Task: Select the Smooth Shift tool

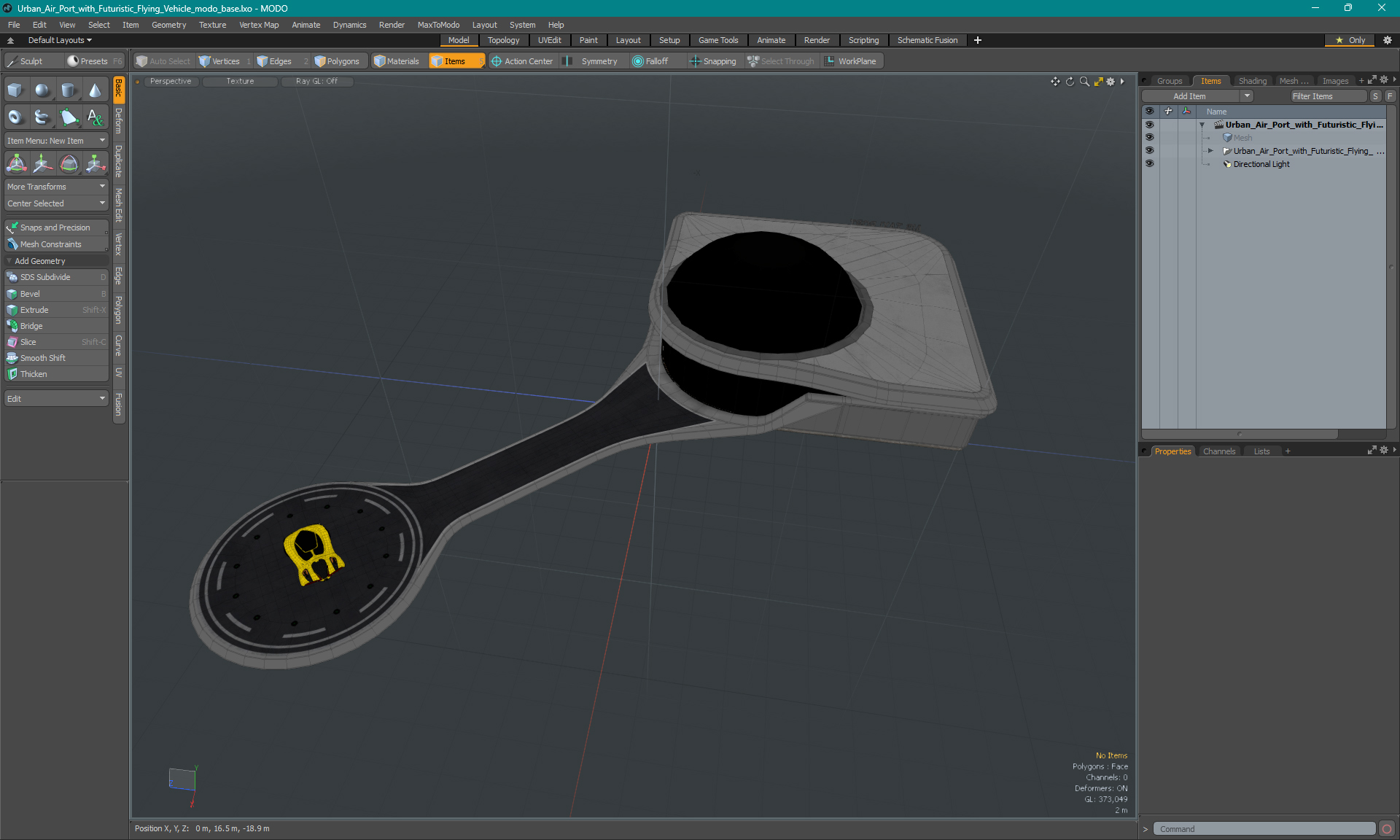Action: pyautogui.click(x=44, y=358)
